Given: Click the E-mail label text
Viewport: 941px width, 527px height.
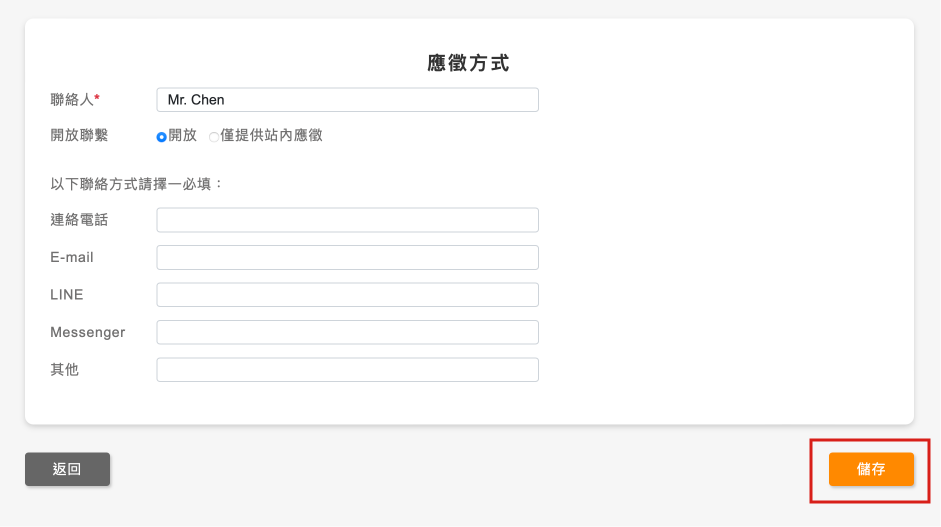Looking at the screenshot, I should pos(72,257).
